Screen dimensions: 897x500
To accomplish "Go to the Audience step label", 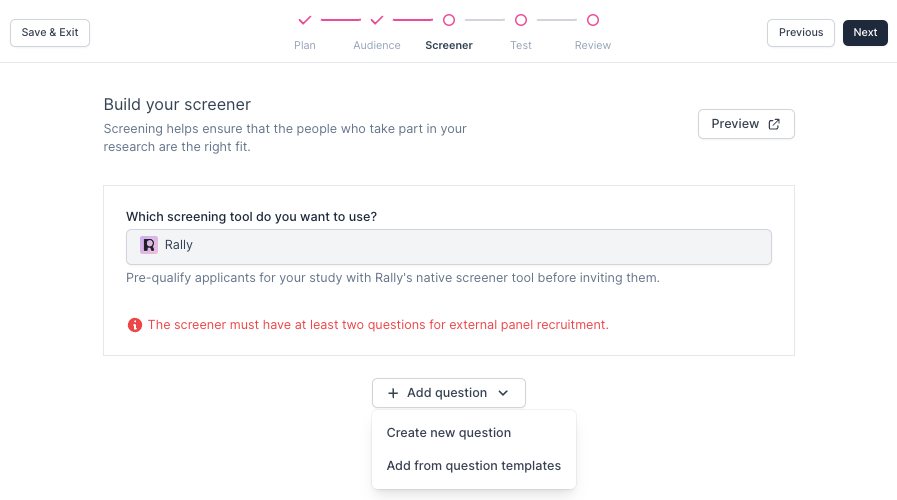I will [377, 45].
